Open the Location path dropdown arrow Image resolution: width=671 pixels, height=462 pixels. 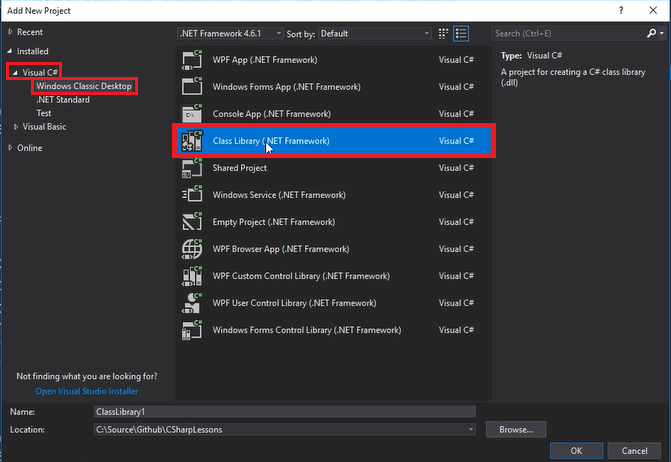(470, 429)
